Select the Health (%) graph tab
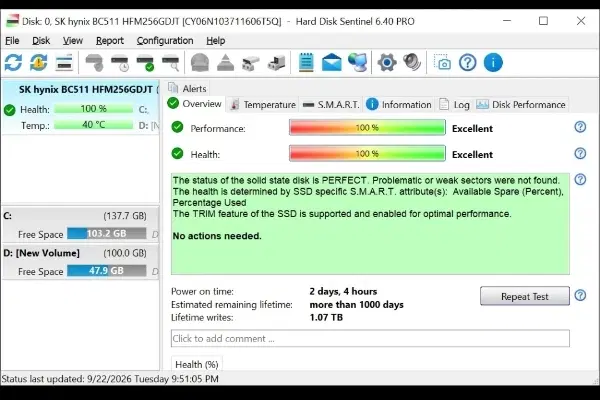Image resolution: width=600 pixels, height=400 pixels. click(x=197, y=364)
